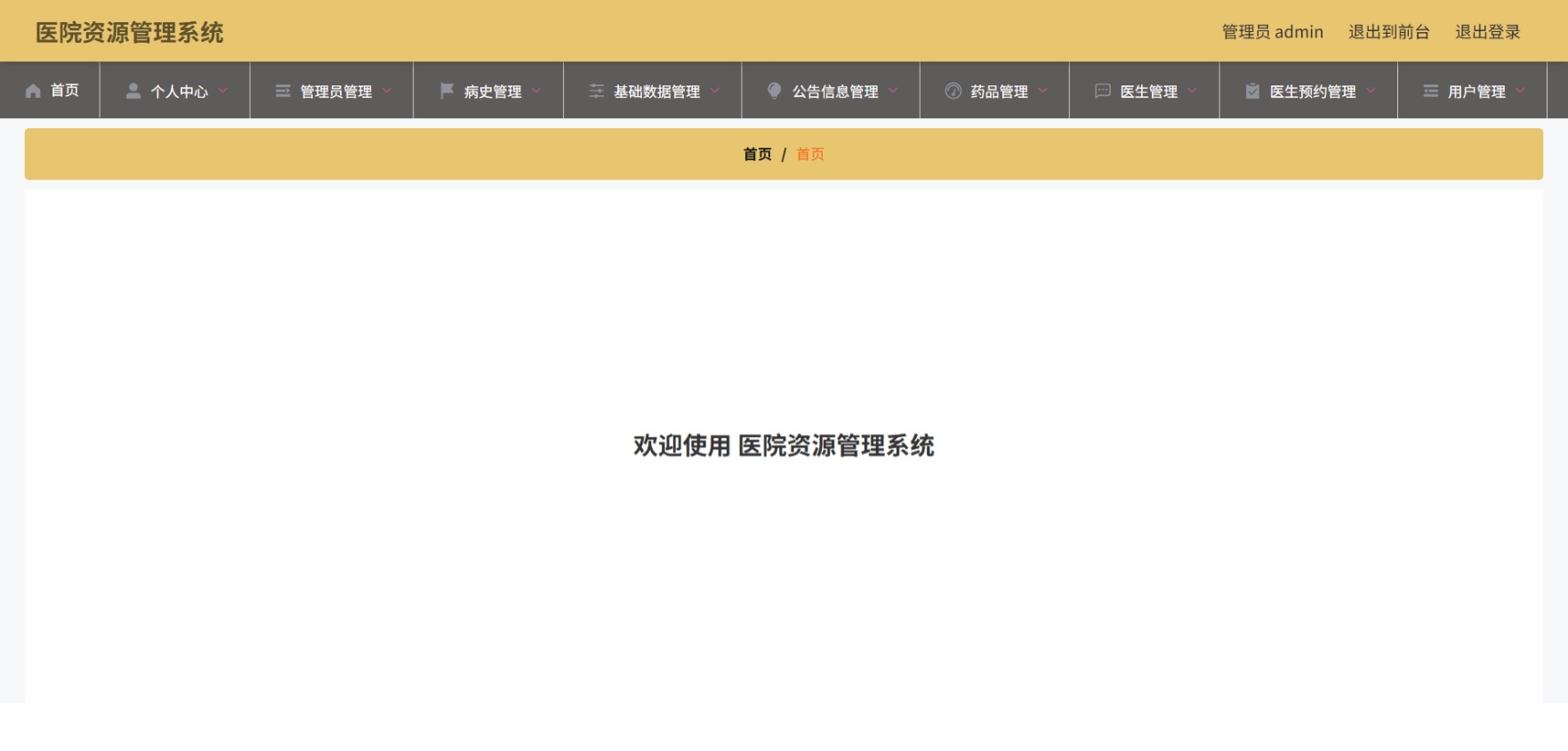The image size is (1568, 751).
Task: Expand the 公告信息管理 dropdown arrow
Action: point(893,91)
